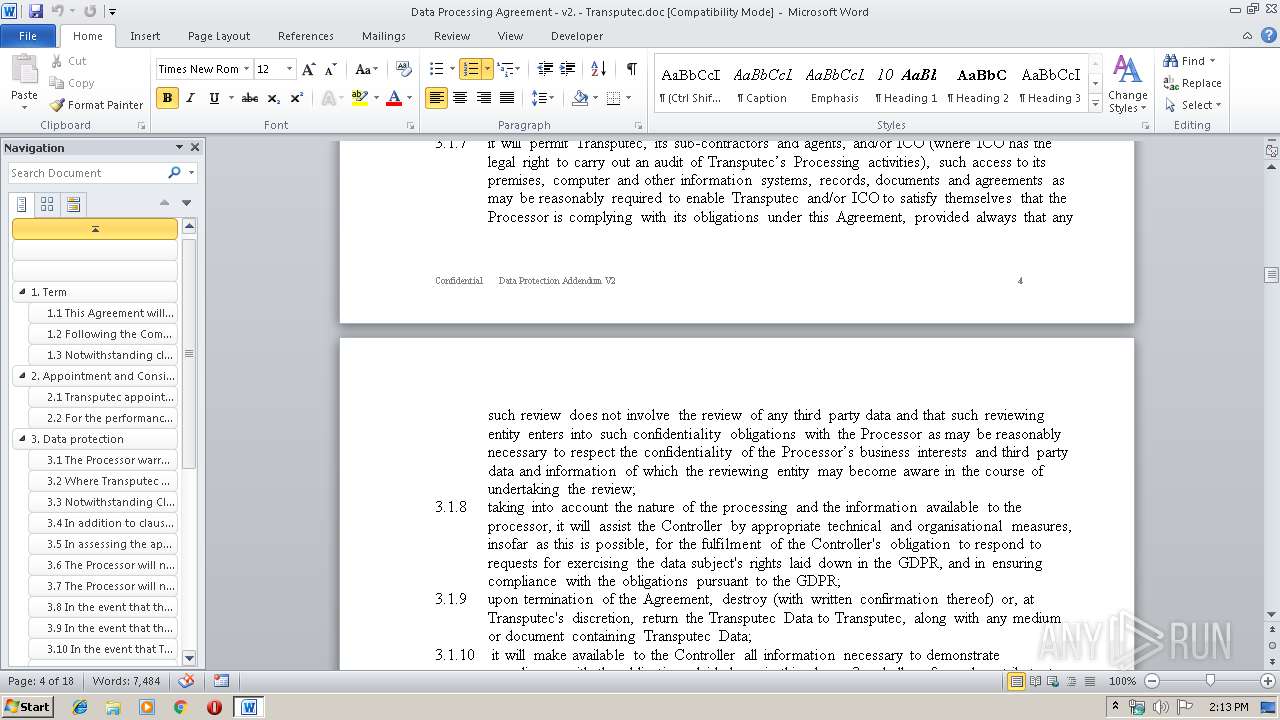The image size is (1280, 720).
Task: Click the Sort icon
Action: (599, 69)
